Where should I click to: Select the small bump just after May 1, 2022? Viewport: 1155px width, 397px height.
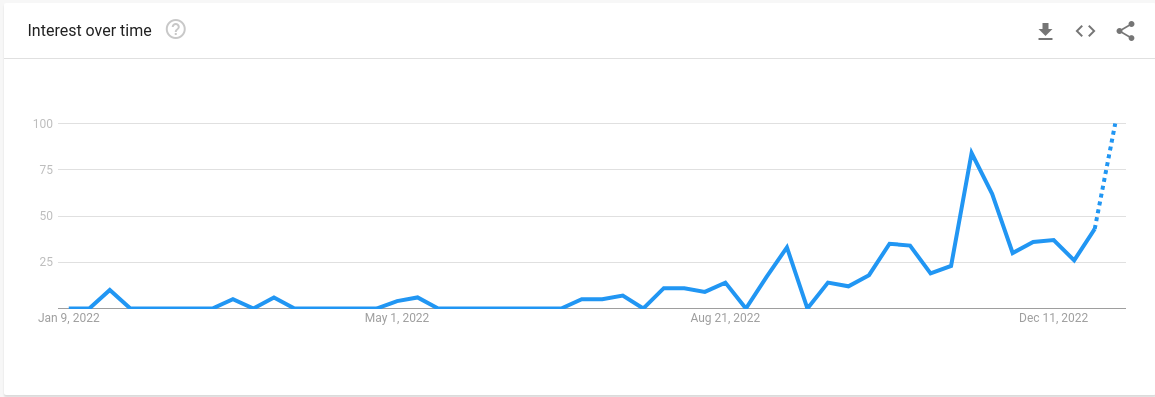[x=418, y=297]
